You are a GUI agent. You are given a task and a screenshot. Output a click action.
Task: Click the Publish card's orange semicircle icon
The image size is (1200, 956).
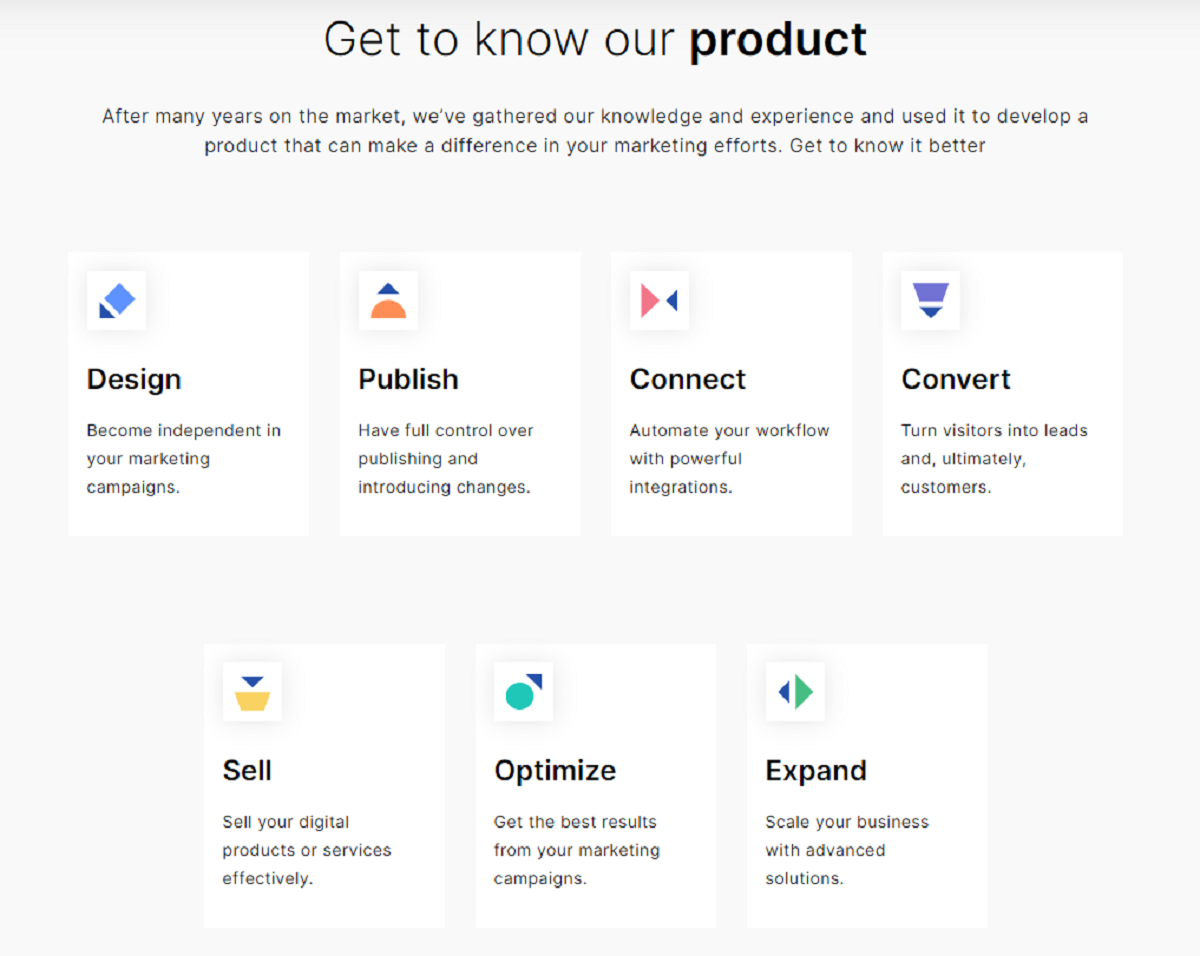[x=388, y=301]
